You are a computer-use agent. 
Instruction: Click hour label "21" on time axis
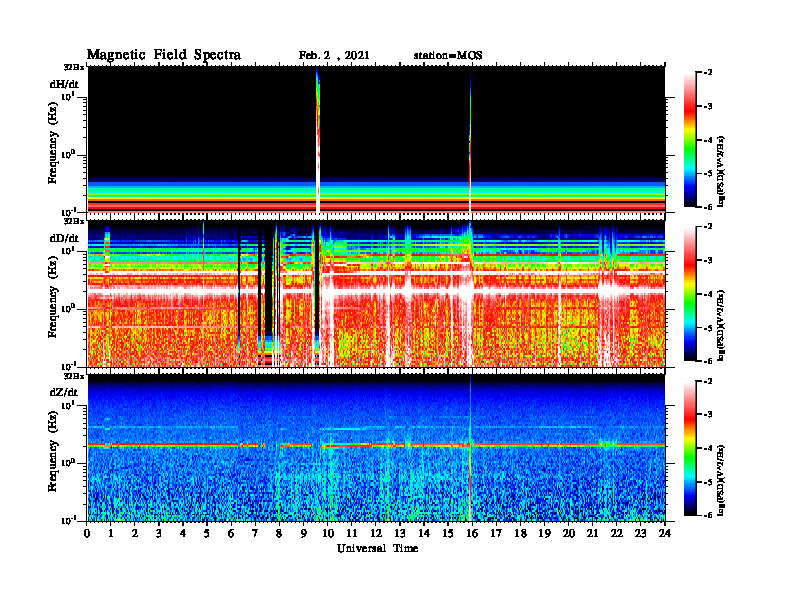pyautogui.click(x=592, y=533)
